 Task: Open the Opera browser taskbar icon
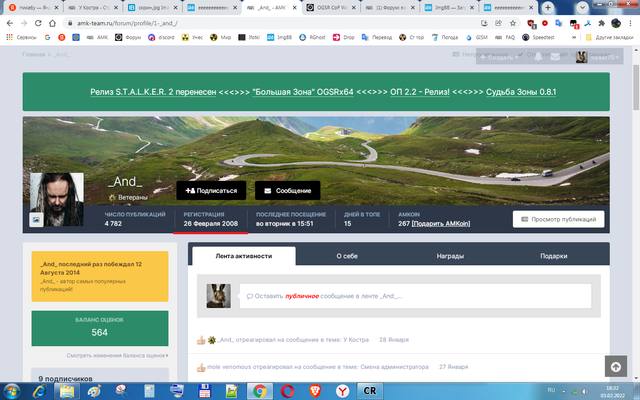click(x=287, y=391)
